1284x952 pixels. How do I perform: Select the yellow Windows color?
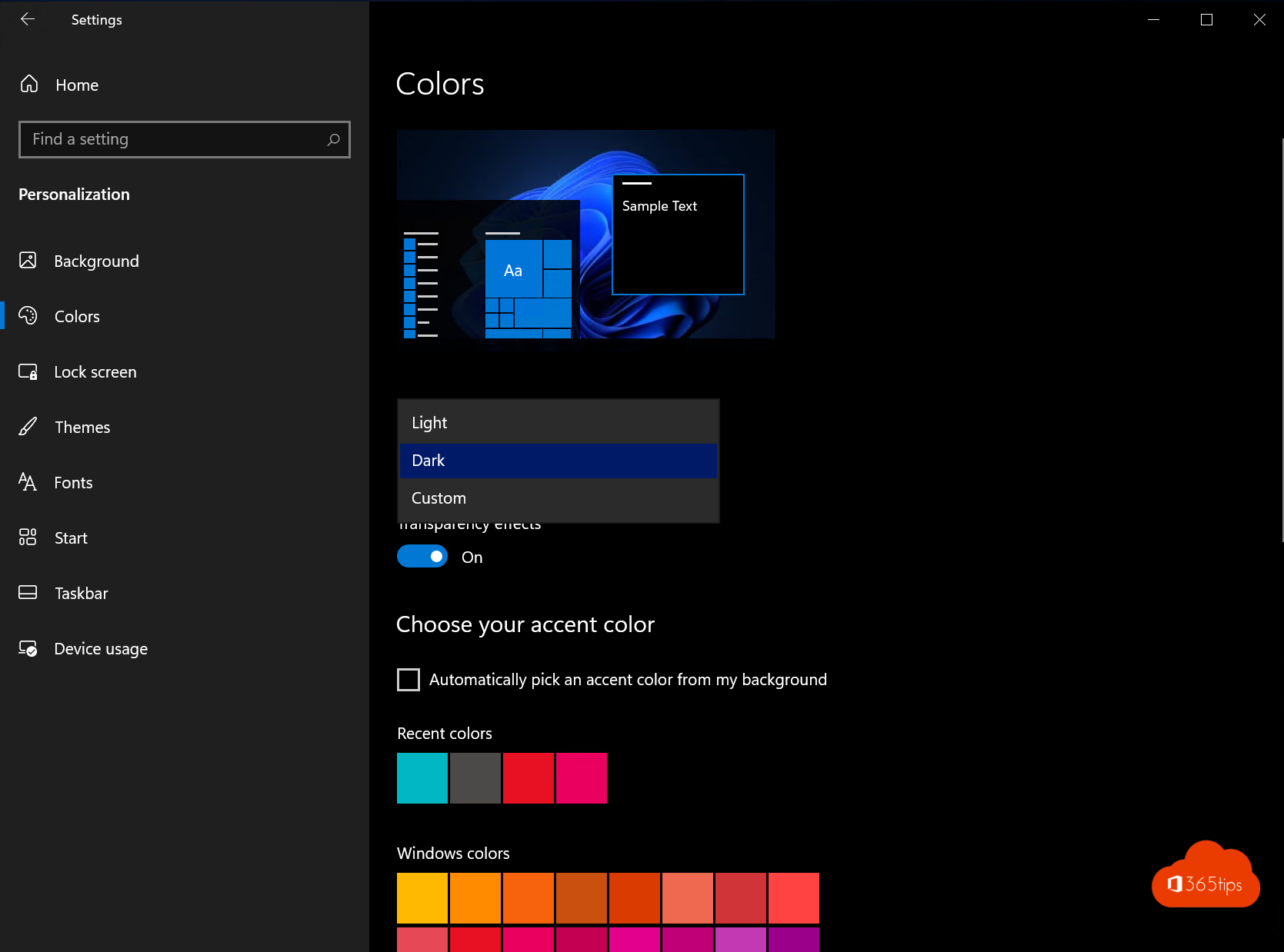(422, 897)
